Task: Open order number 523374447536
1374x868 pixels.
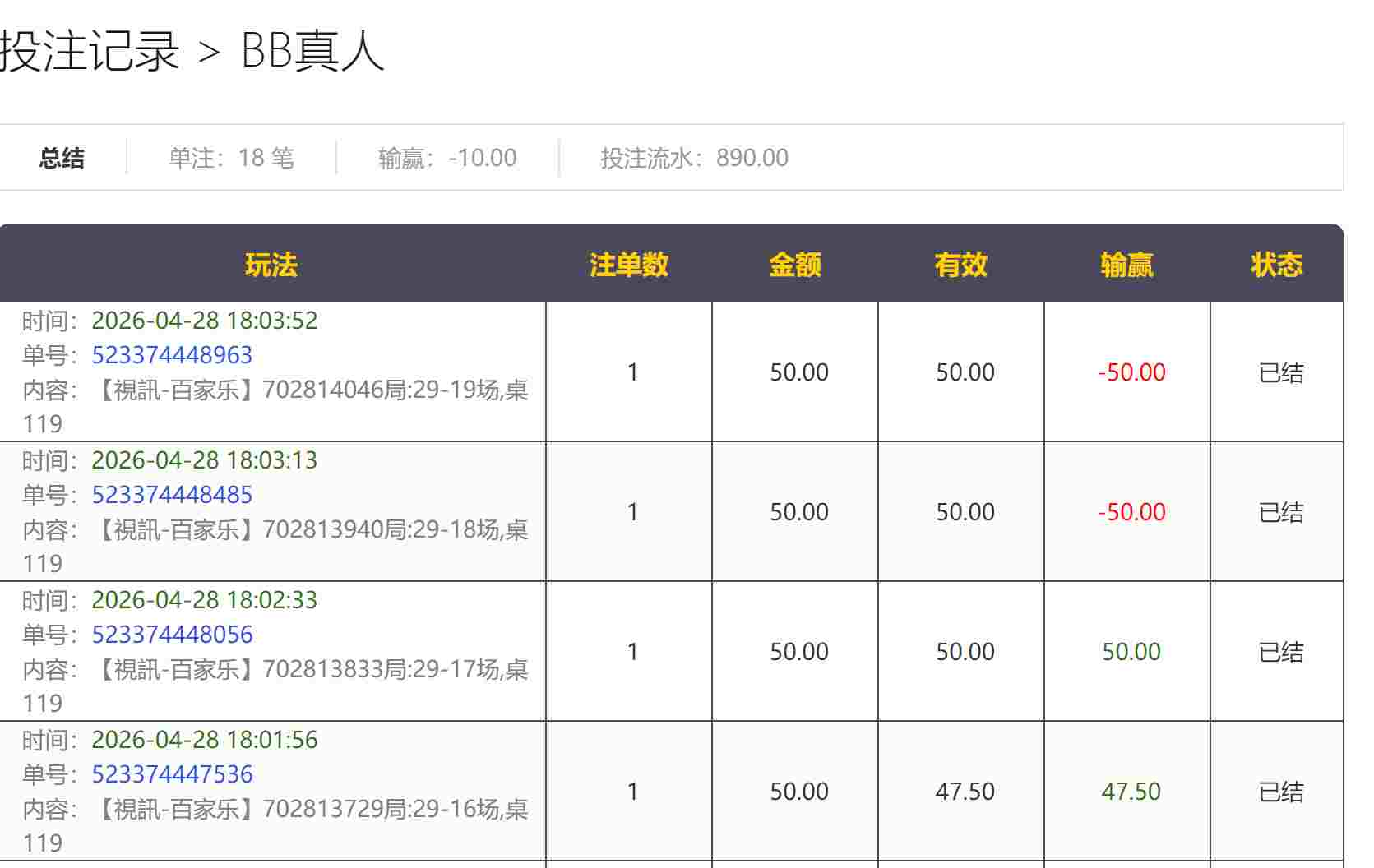Action: (172, 774)
